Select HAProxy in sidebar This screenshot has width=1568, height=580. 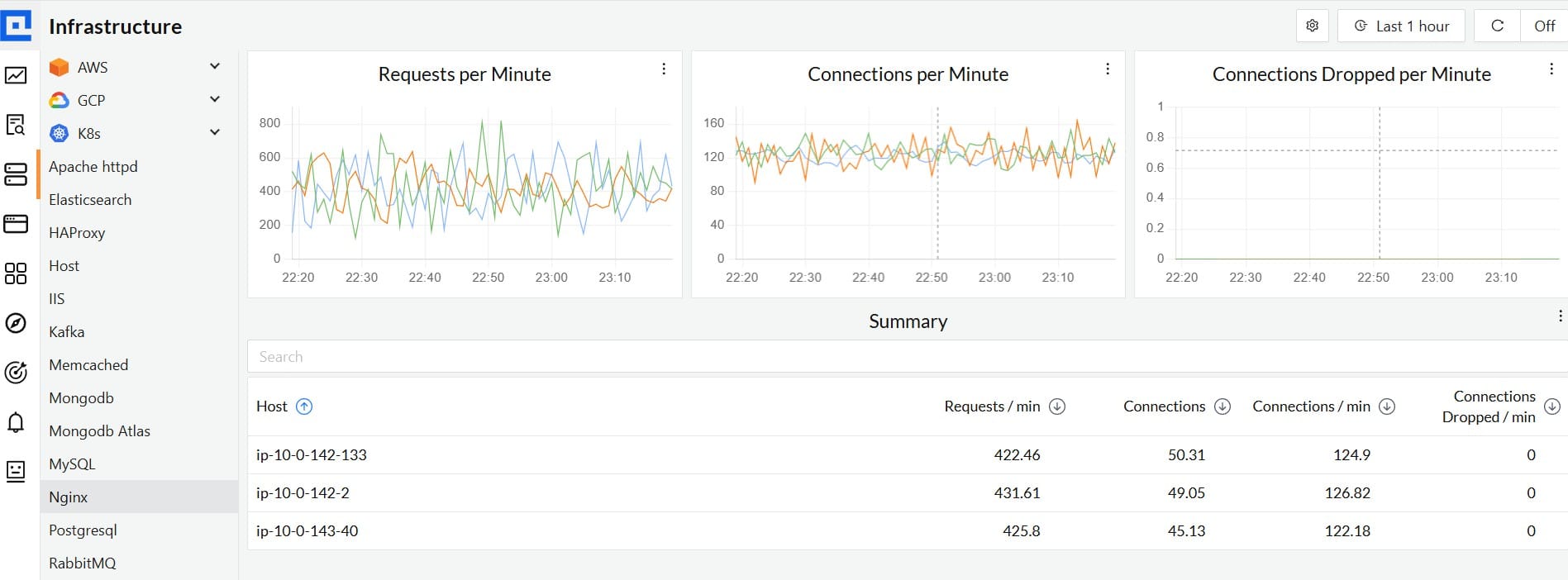(138, 232)
